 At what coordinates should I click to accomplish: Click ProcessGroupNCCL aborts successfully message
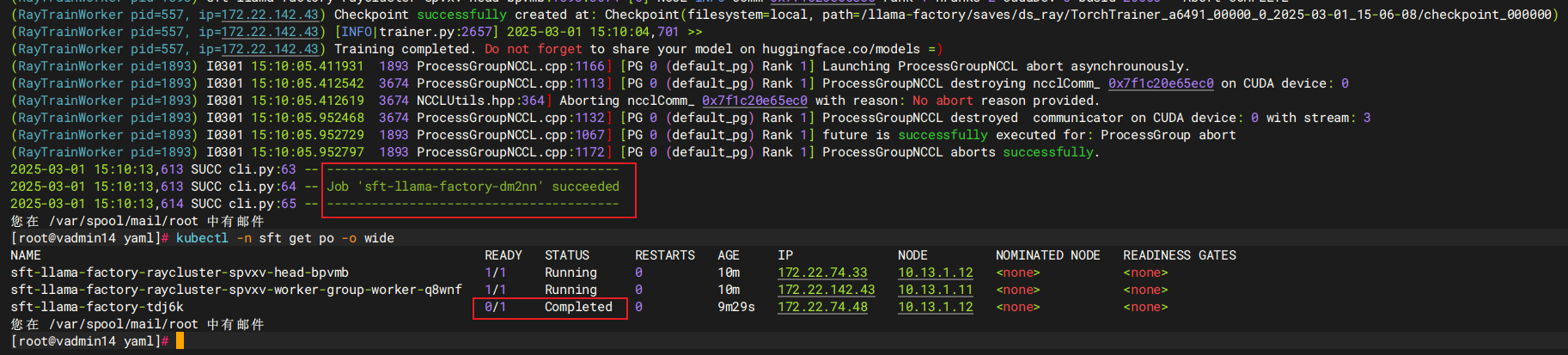tap(961, 152)
